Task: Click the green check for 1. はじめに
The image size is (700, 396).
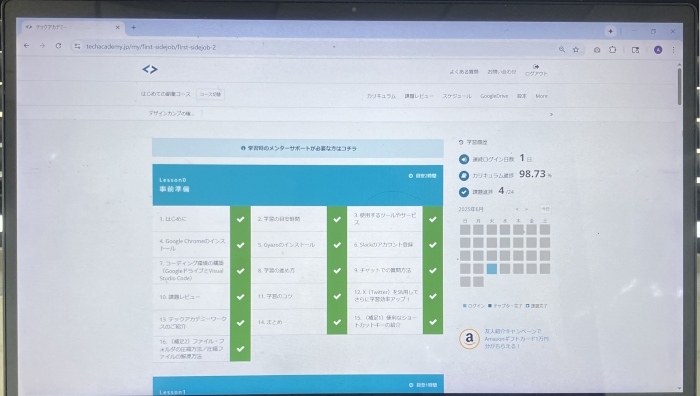Action: coord(240,219)
